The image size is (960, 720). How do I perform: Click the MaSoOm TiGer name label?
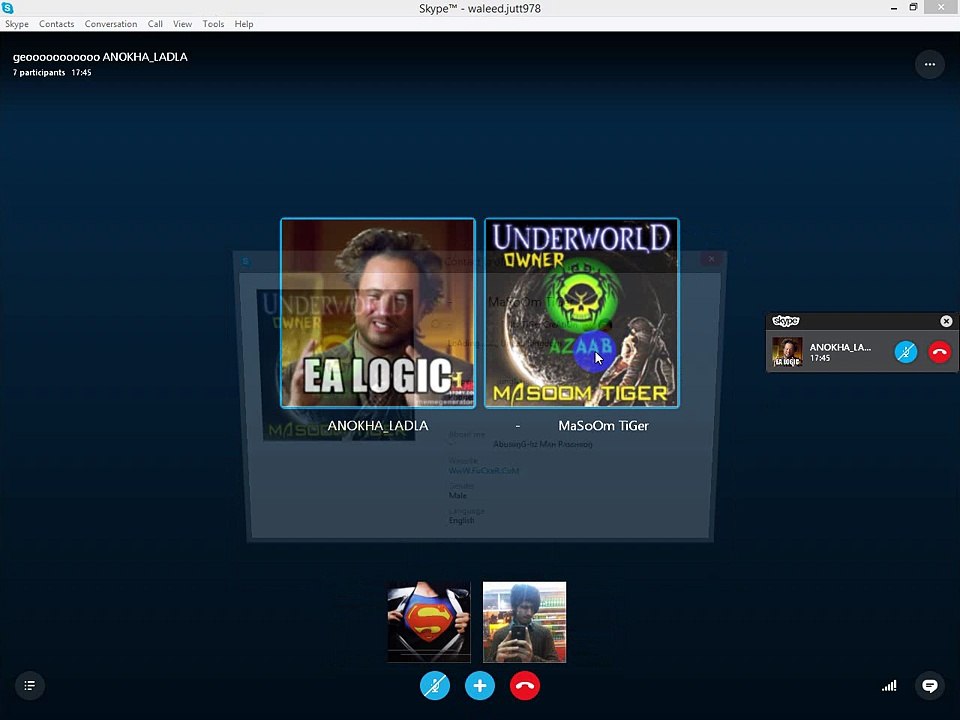[x=603, y=426]
